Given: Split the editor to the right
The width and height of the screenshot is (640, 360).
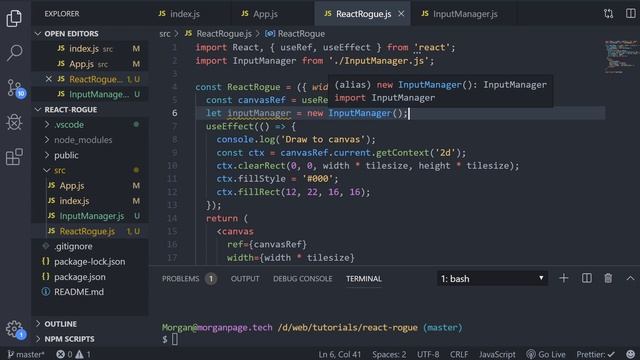Looking at the screenshot, I should (631, 13).
